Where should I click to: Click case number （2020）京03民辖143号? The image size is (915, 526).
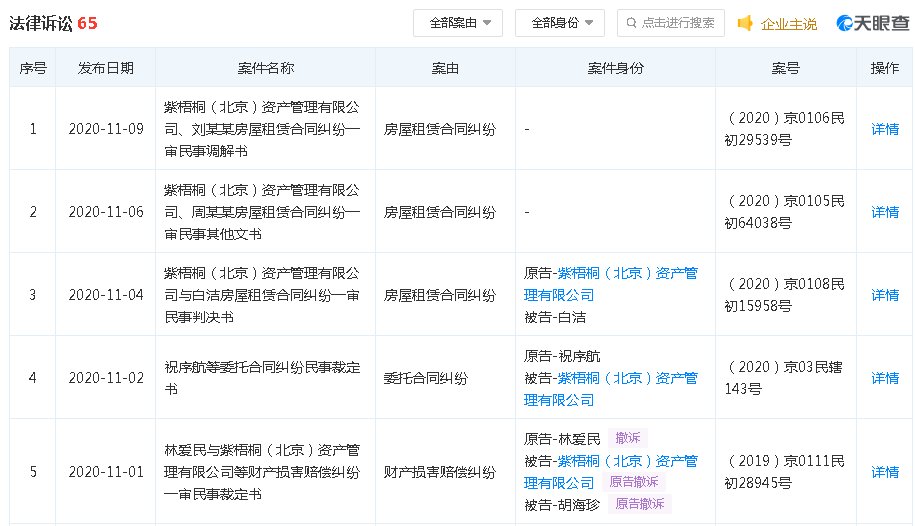[x=784, y=378]
